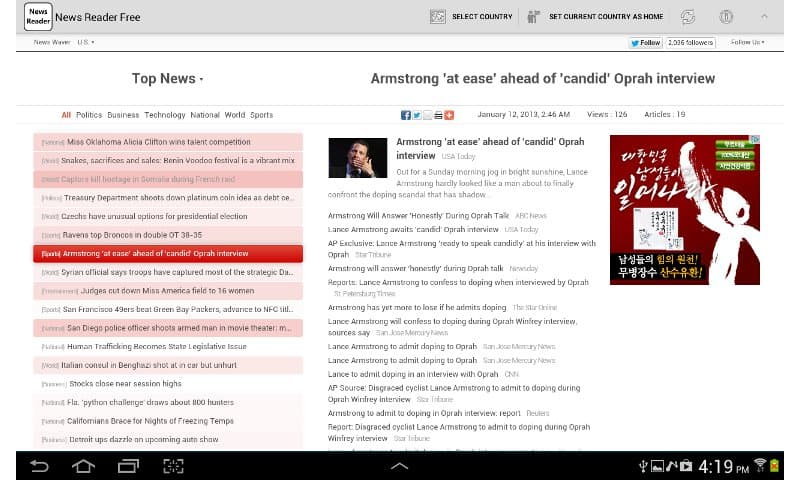Tap the battery status icon
This screenshot has height=480, width=800.
[x=774, y=465]
